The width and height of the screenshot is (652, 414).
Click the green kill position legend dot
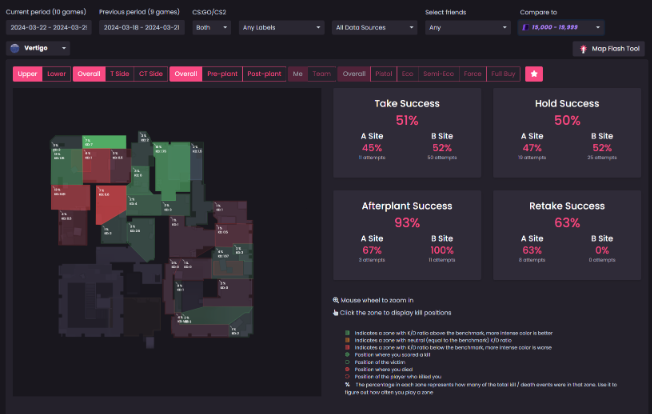pos(347,355)
